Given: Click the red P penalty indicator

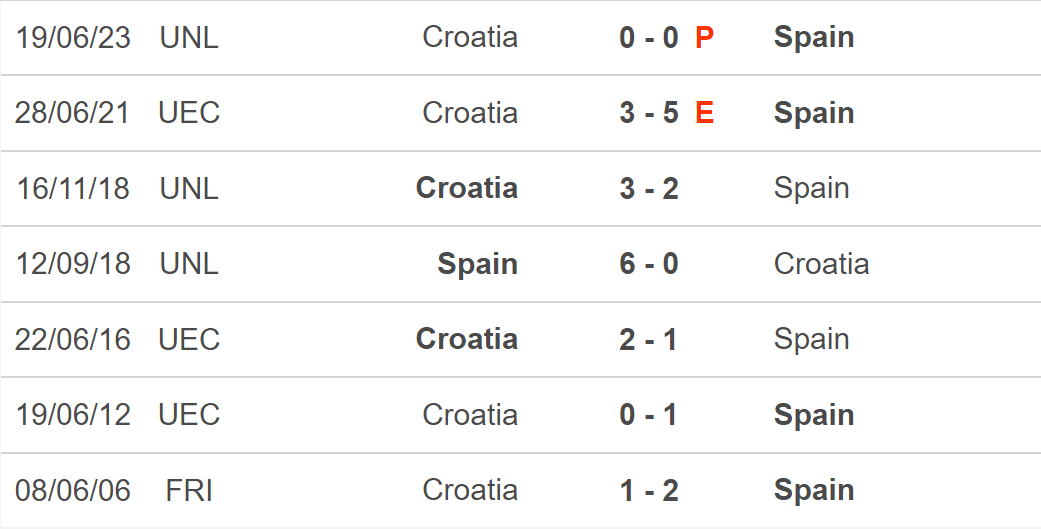Looking at the screenshot, I should [x=704, y=38].
